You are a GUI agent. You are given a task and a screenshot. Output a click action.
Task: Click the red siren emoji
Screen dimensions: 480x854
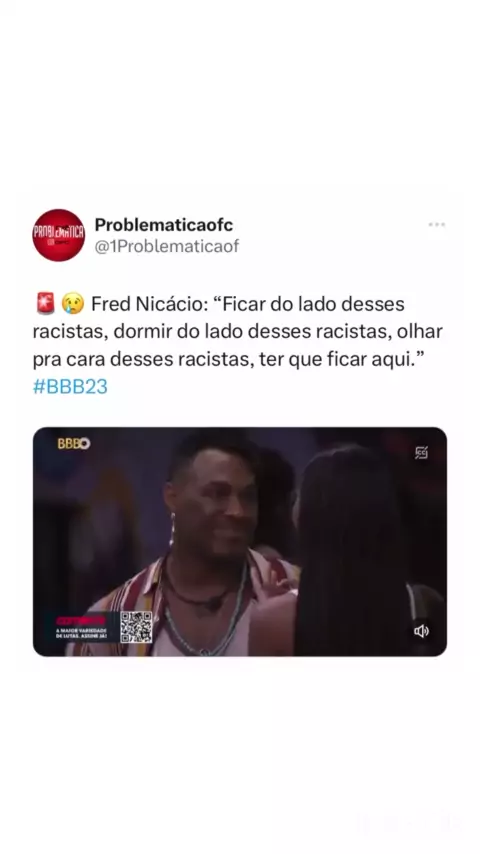pyautogui.click(x=46, y=304)
